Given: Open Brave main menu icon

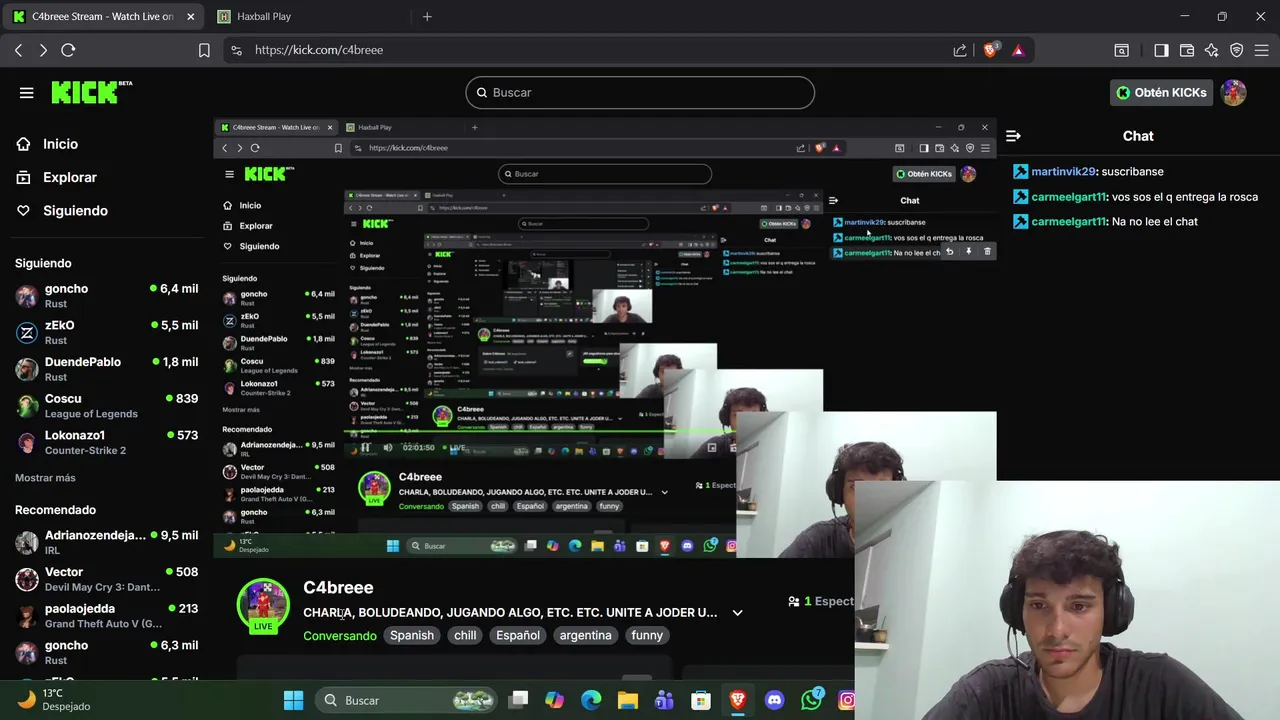Looking at the screenshot, I should pyautogui.click(x=1262, y=50).
